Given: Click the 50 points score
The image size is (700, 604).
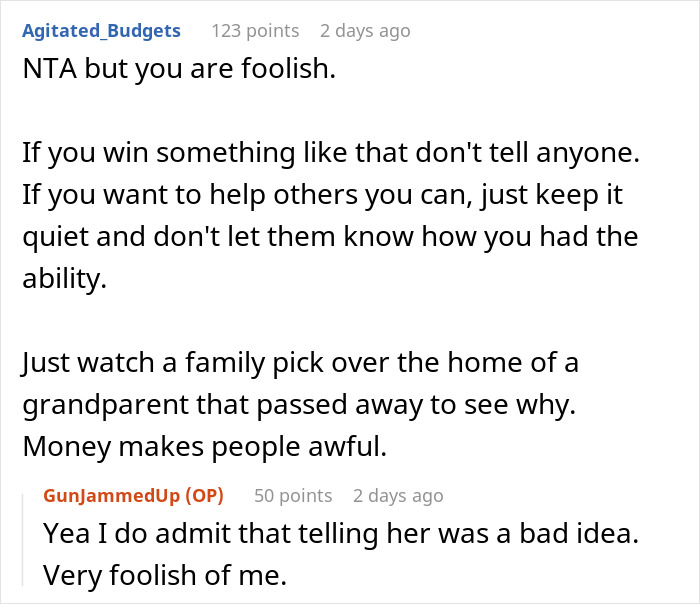Looking at the screenshot, I should point(293,495).
